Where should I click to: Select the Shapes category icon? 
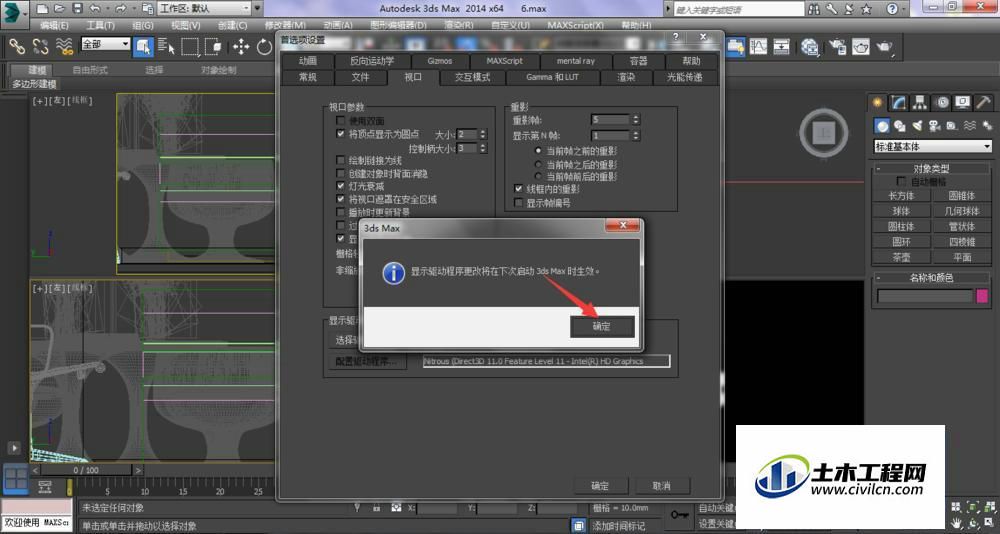pyautogui.click(x=899, y=126)
